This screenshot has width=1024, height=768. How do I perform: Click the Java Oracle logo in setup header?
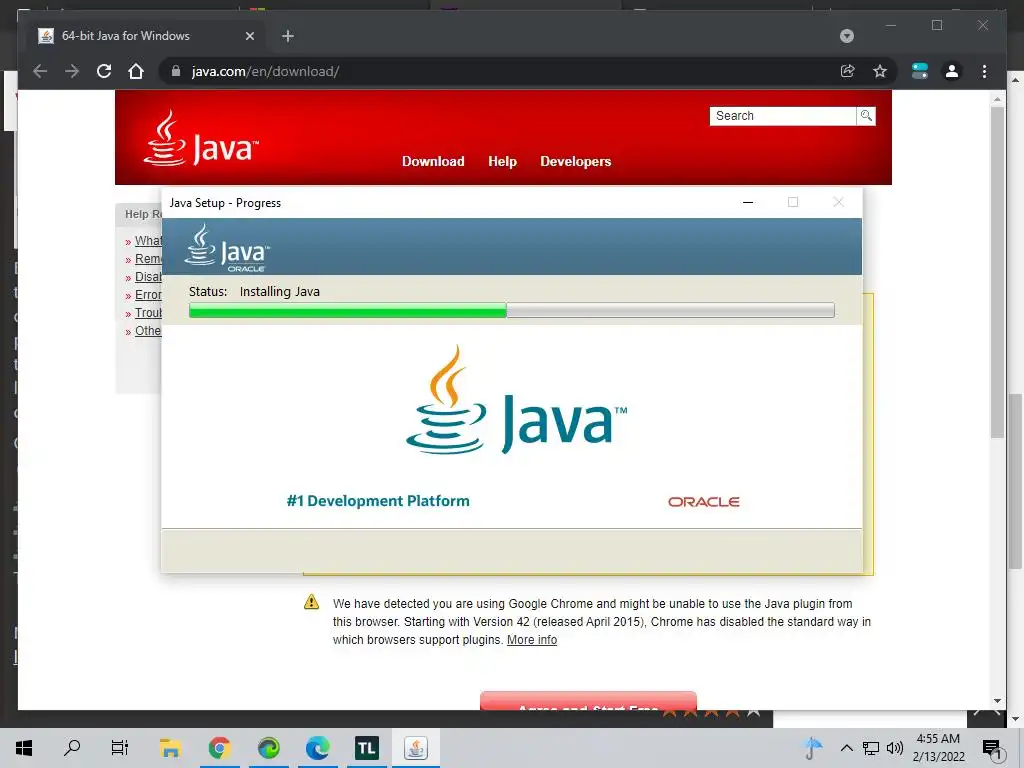pos(227,248)
